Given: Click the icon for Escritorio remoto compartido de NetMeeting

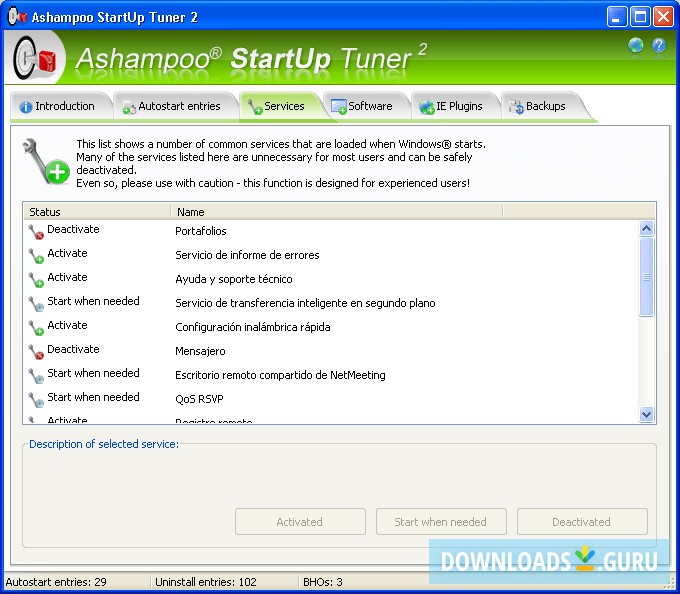Looking at the screenshot, I should point(36,375).
